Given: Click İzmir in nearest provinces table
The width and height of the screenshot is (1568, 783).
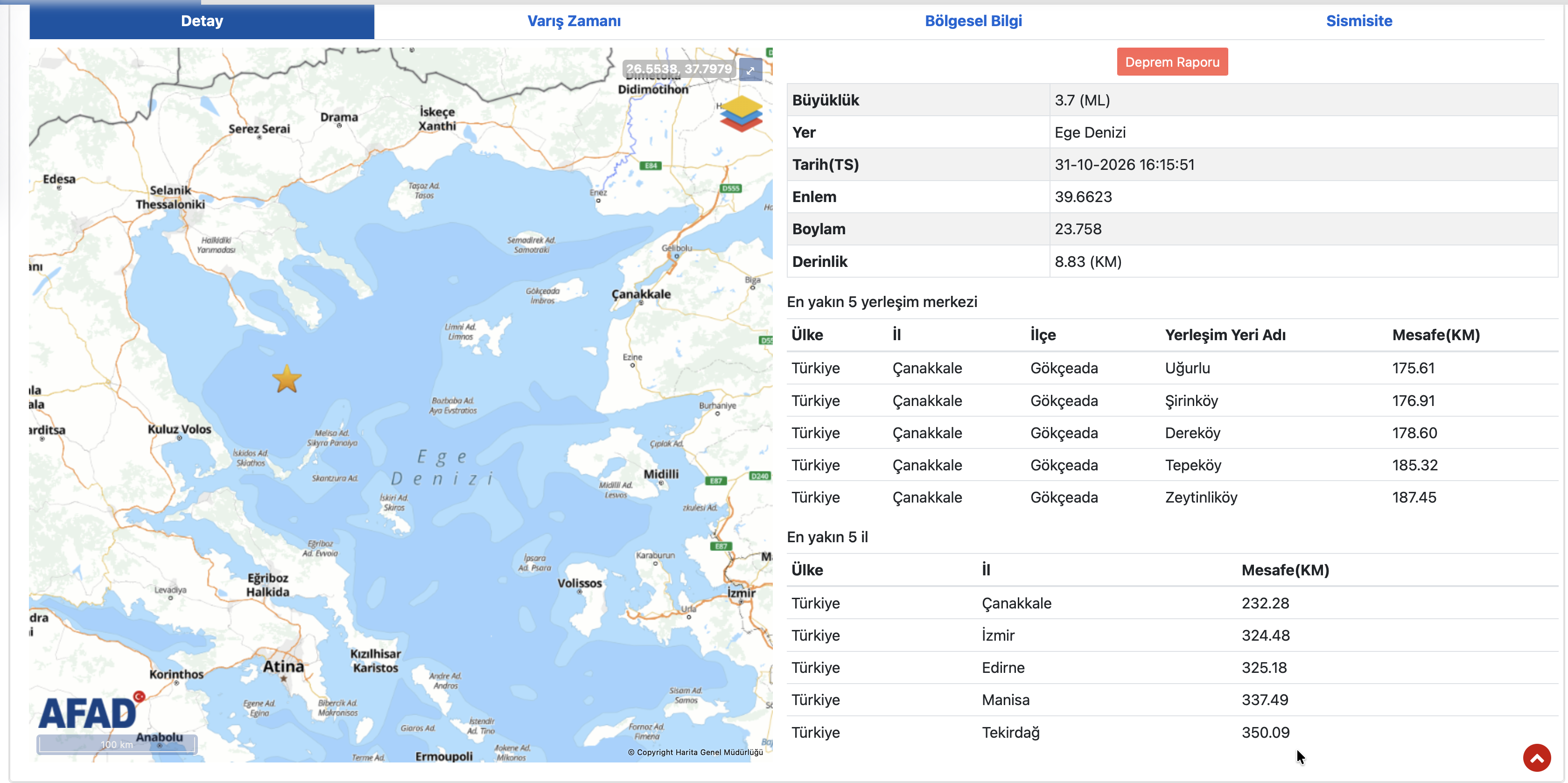Looking at the screenshot, I should [x=998, y=636].
